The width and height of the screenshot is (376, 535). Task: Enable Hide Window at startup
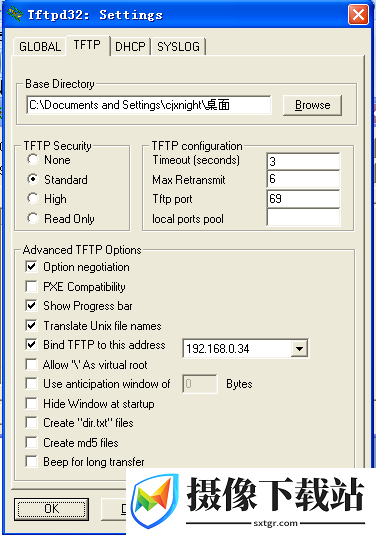tap(31, 404)
